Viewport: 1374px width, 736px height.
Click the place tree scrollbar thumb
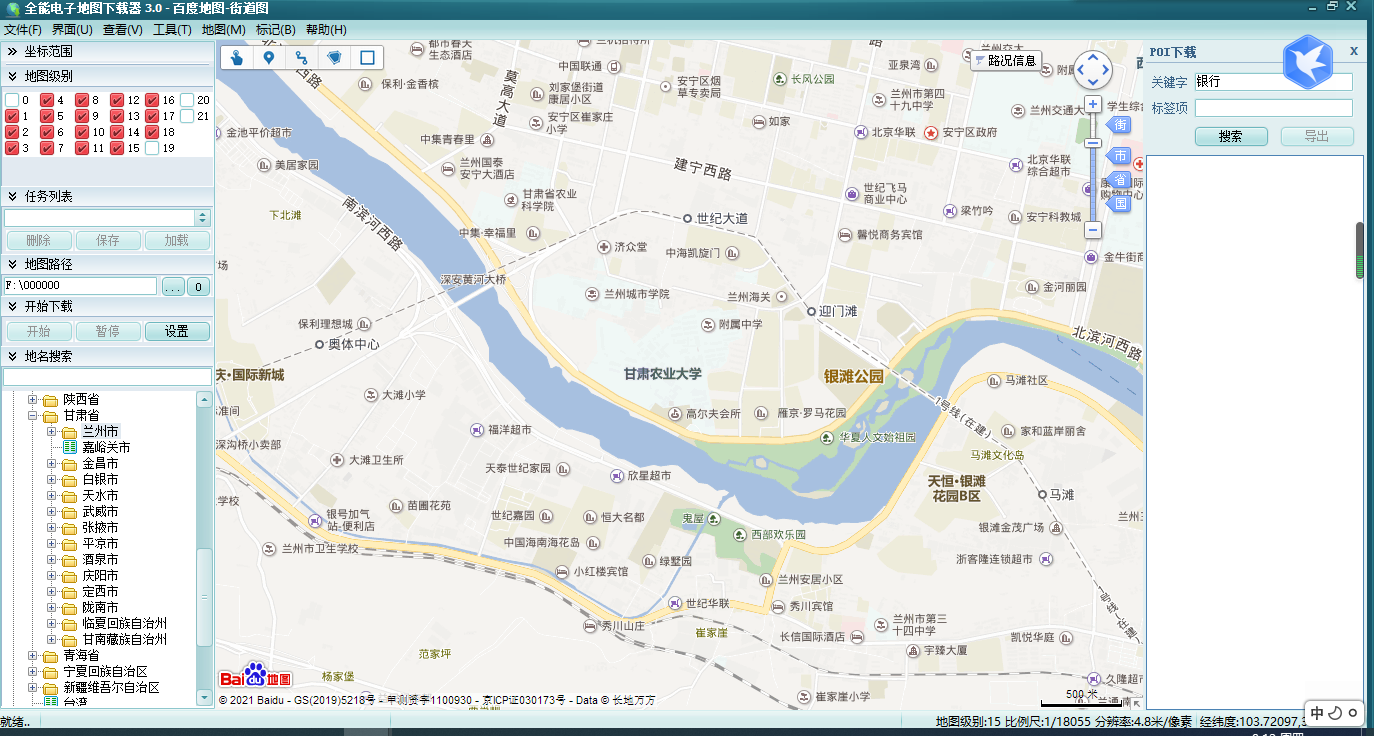pos(204,597)
